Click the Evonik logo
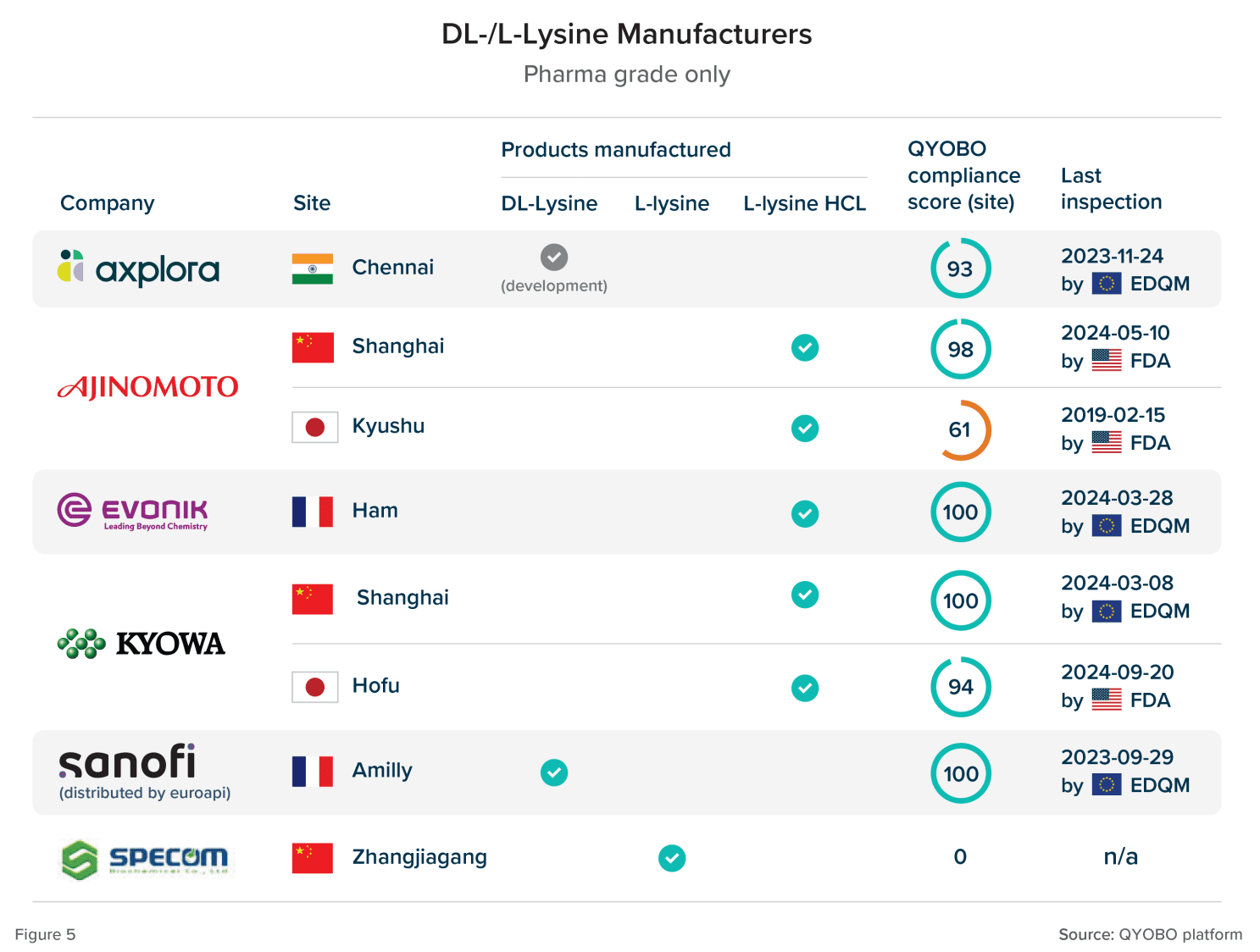This screenshot has height=952, width=1260. pos(133,511)
